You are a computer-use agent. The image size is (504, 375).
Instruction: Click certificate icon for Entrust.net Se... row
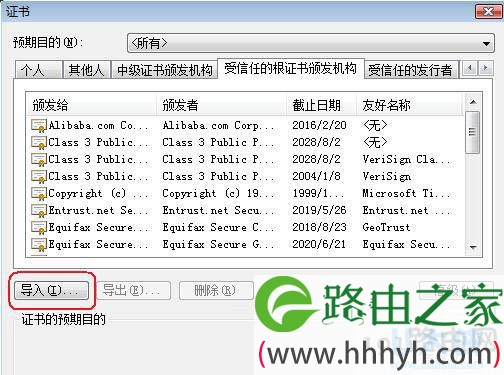[x=38, y=211]
